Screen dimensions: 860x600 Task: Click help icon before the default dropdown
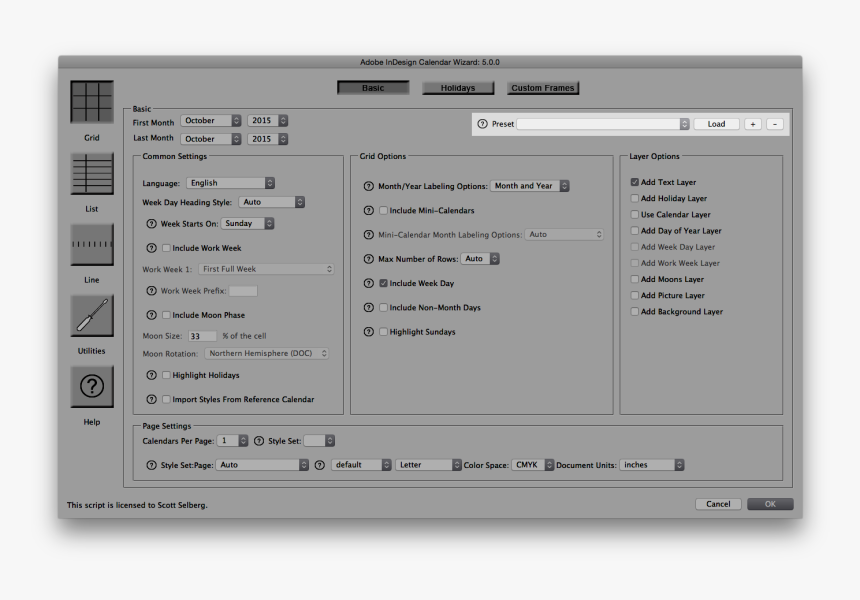pos(320,465)
